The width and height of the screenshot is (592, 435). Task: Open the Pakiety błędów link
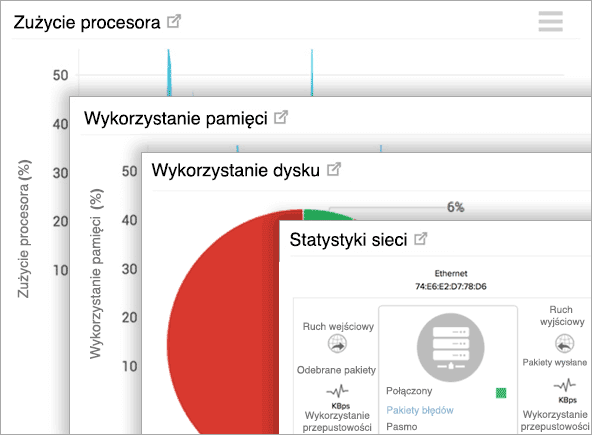419,410
